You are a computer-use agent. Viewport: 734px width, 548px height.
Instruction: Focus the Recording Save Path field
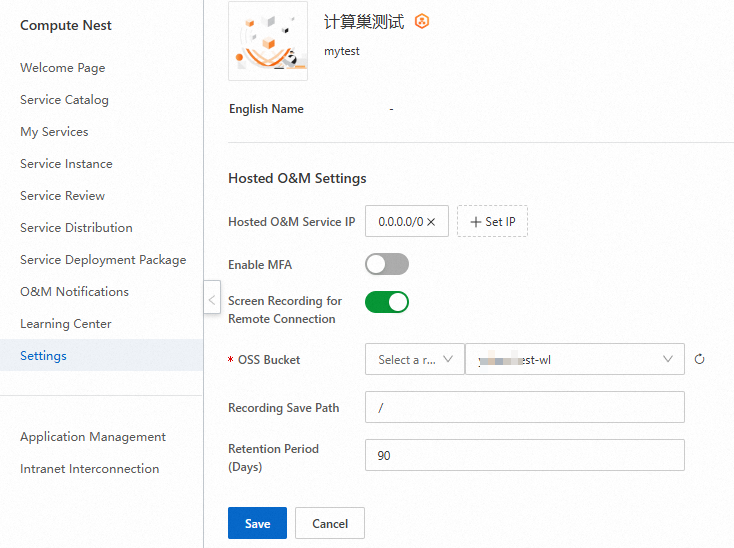[524, 407]
